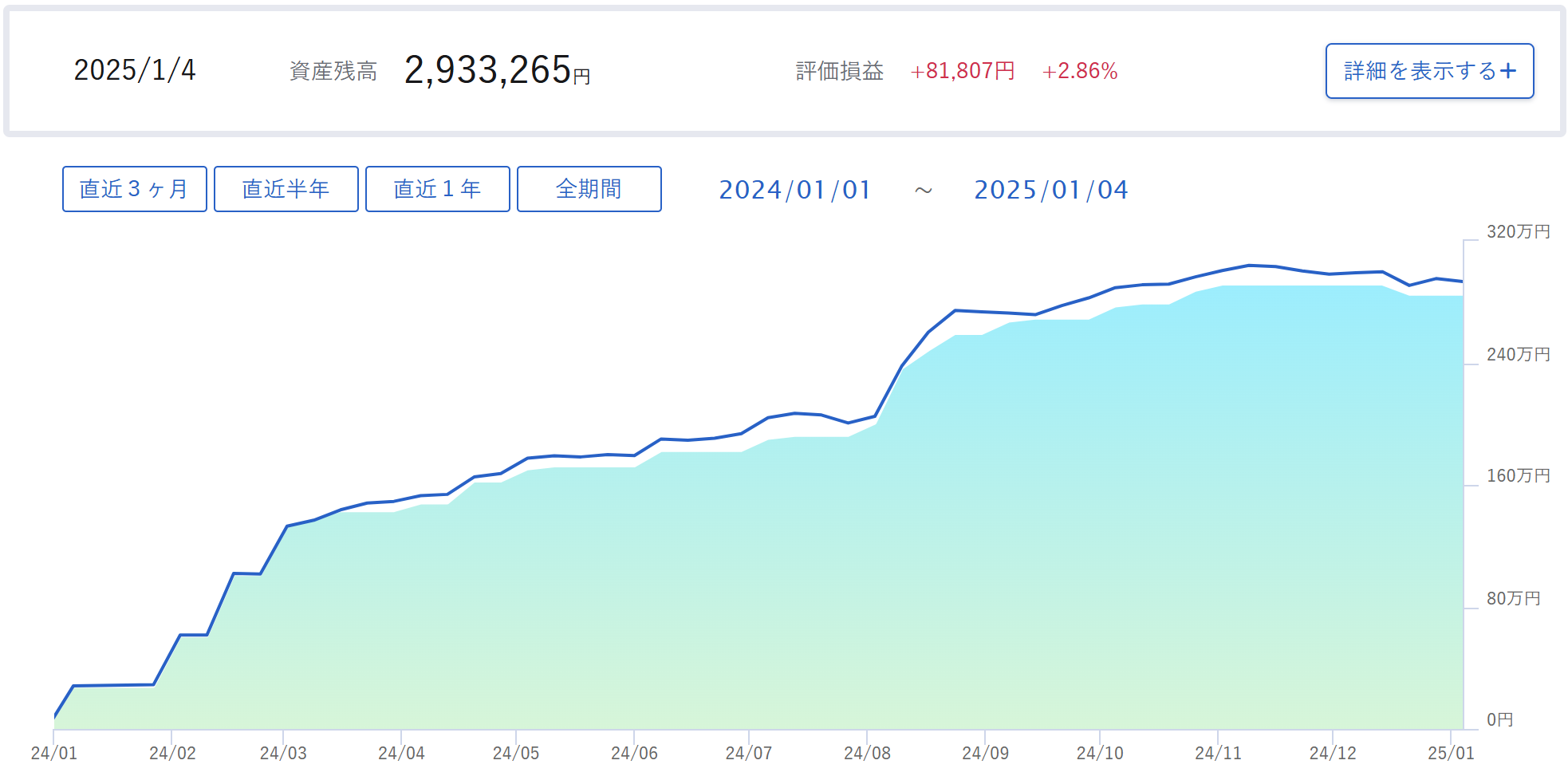The width and height of the screenshot is (1568, 772).
Task: Click the 24/02 x-axis label
Action: click(x=172, y=753)
